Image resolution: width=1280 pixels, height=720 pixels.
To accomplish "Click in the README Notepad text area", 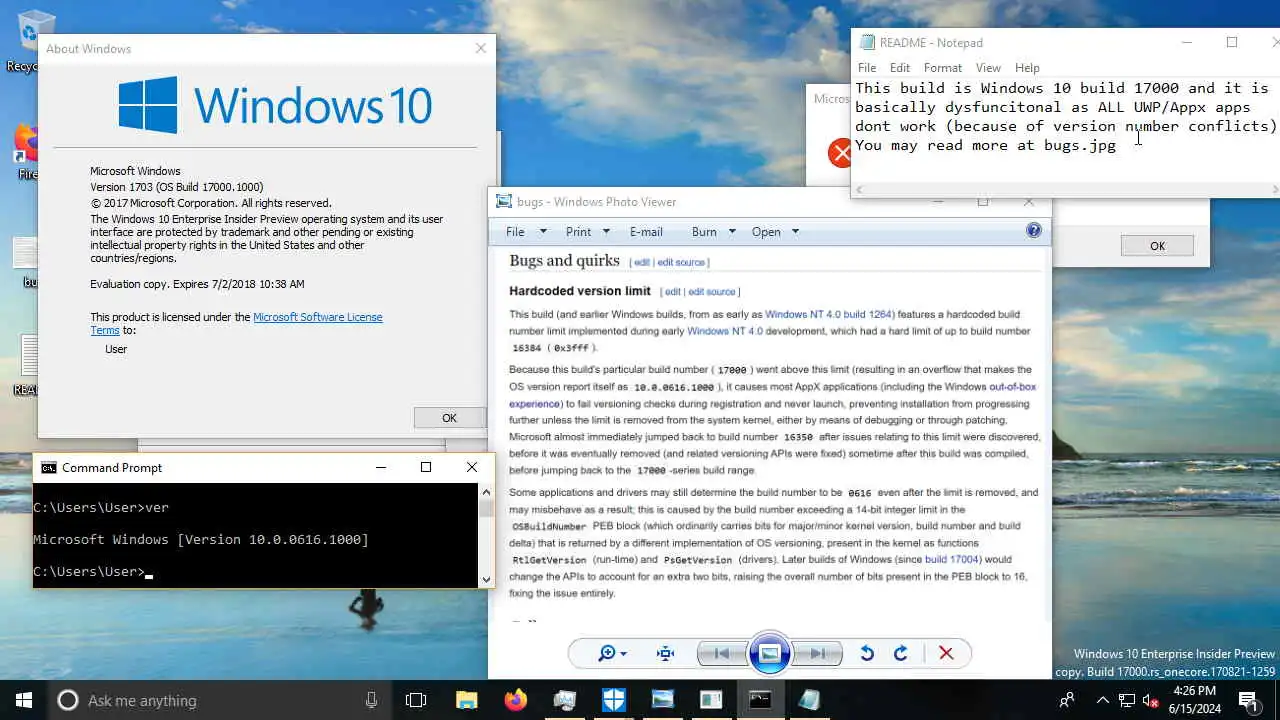I will coord(1066,130).
